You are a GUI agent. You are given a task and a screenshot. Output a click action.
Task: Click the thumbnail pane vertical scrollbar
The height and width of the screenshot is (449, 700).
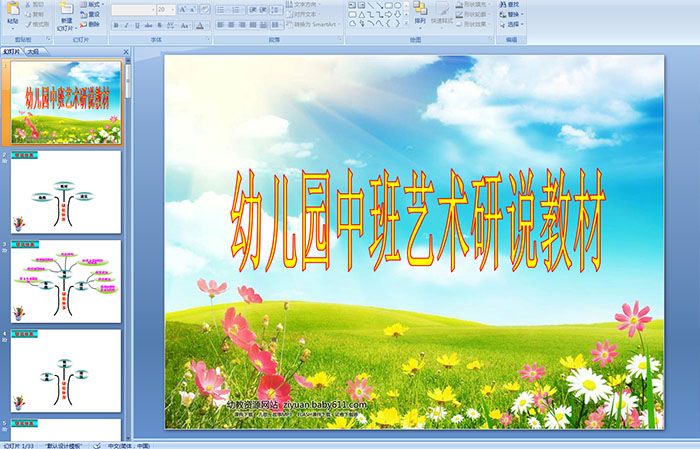click(x=129, y=250)
